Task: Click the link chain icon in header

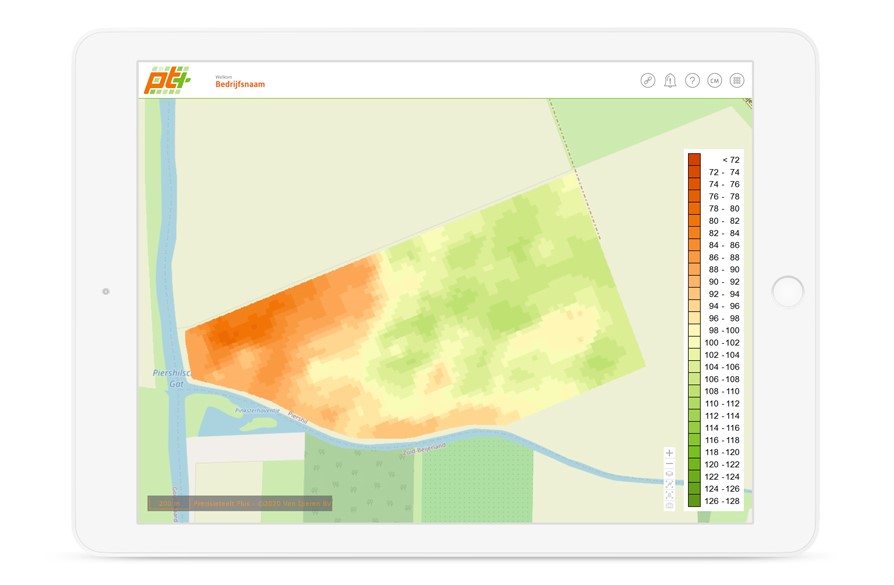Action: [648, 81]
